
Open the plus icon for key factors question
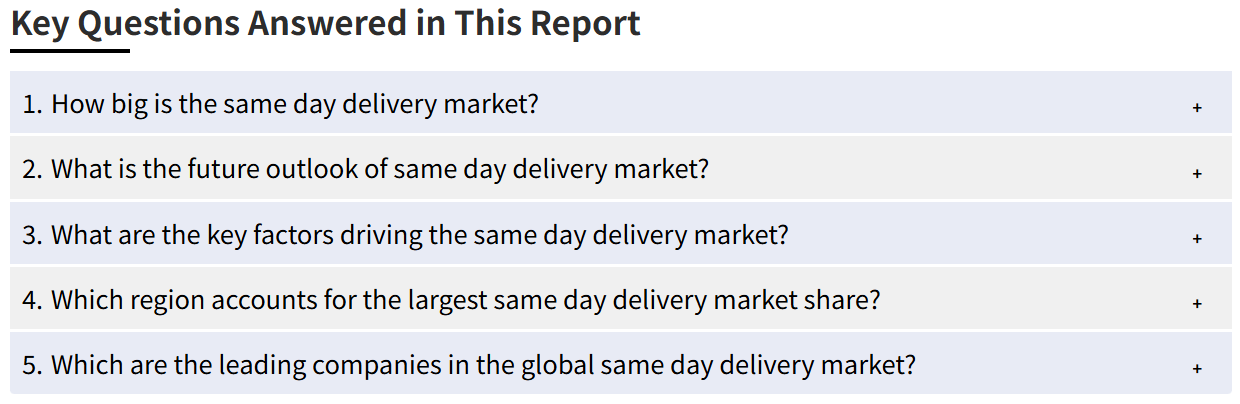[x=1196, y=238]
